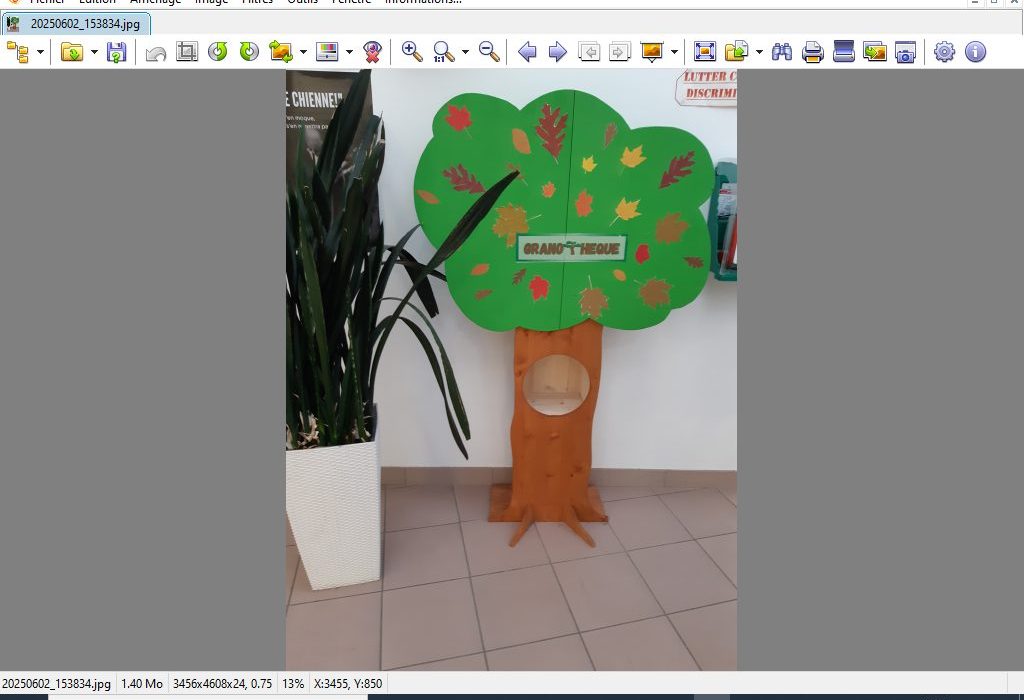This screenshot has height=700, width=1024.
Task: Click the red-eye removal icon
Action: (x=372, y=52)
